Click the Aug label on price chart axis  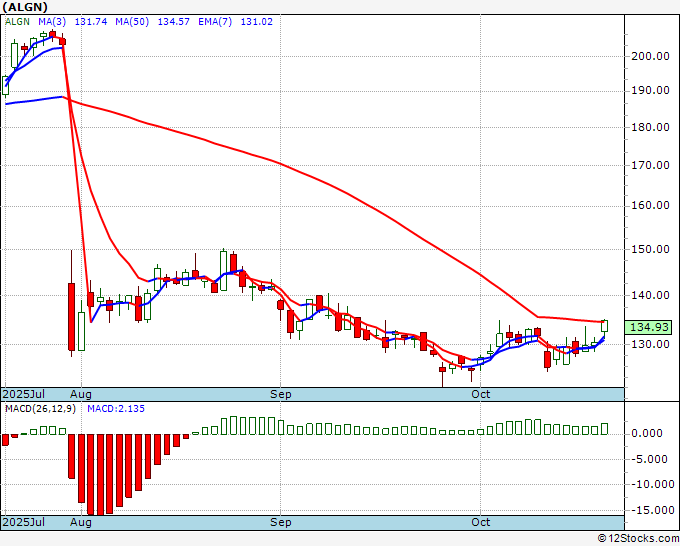[81, 394]
